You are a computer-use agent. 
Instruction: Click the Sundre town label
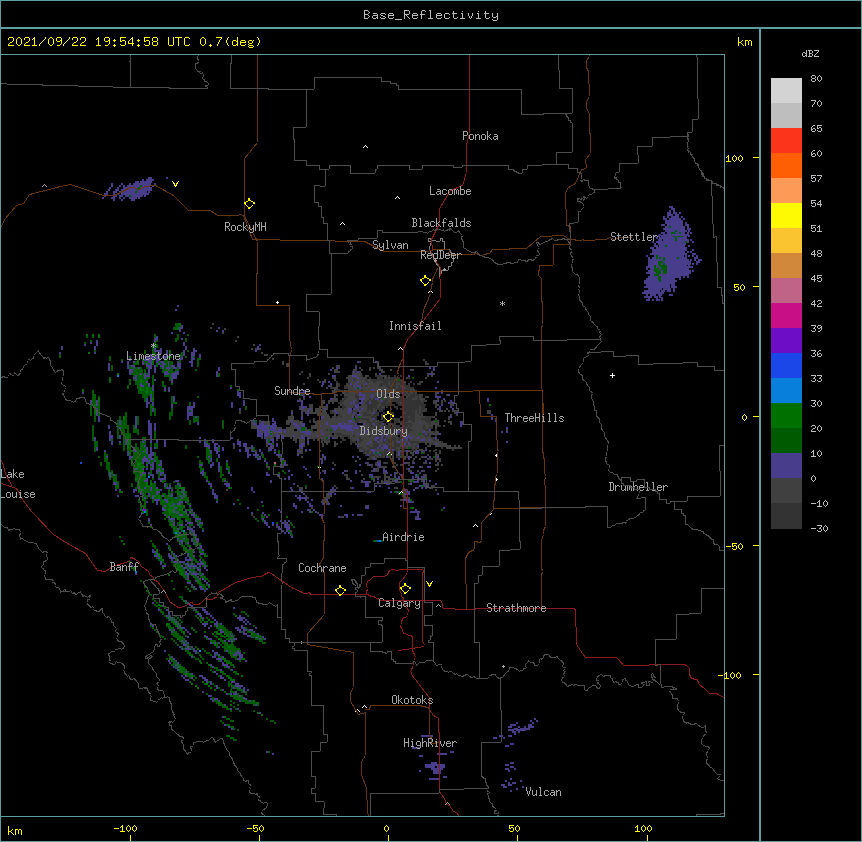point(292,391)
